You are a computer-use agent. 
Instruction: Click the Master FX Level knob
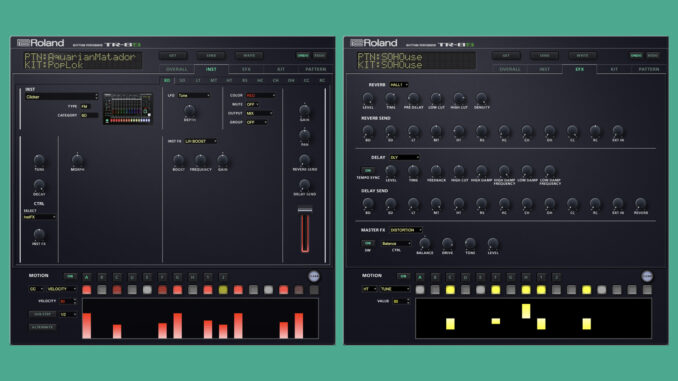493,243
